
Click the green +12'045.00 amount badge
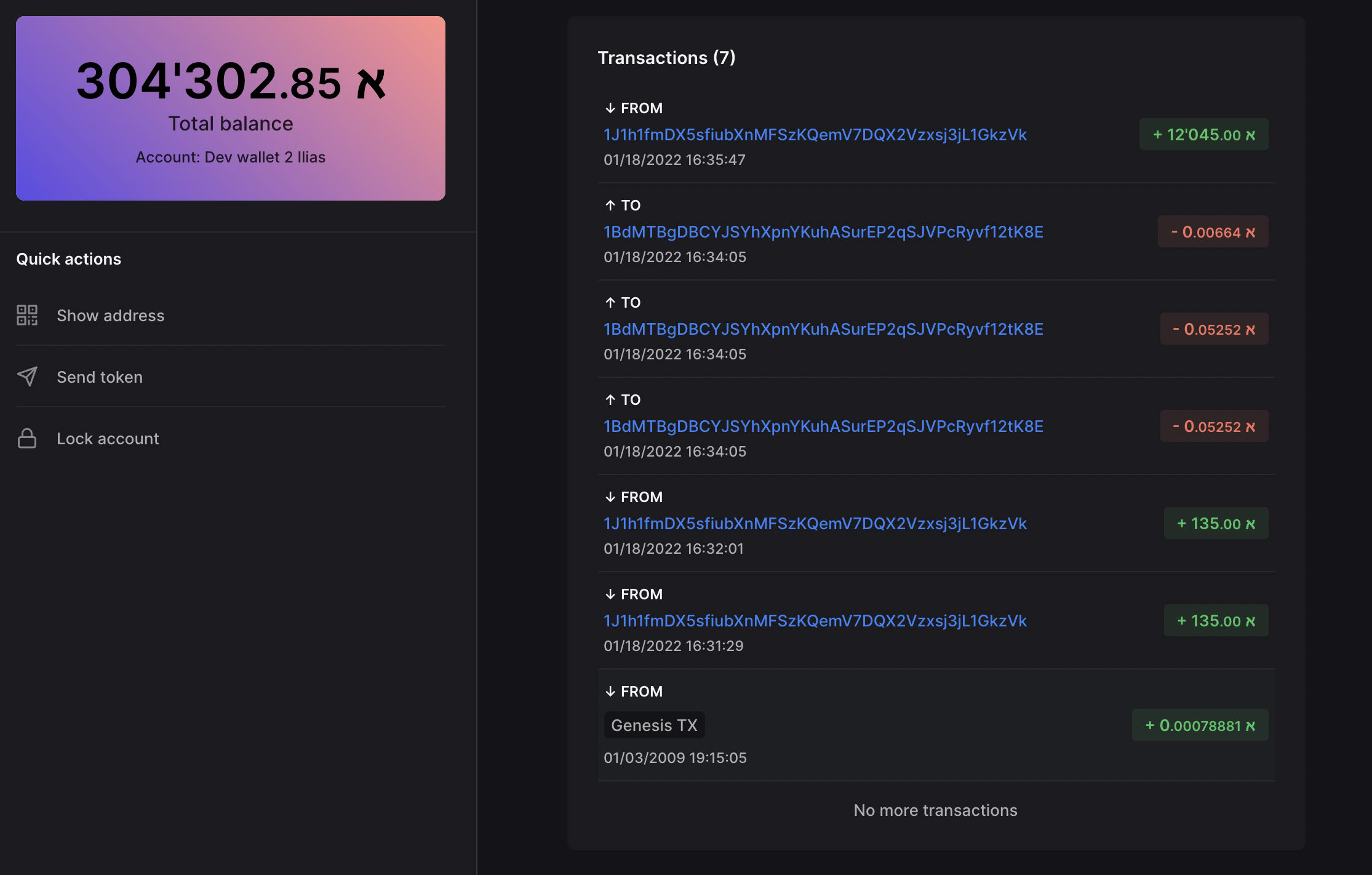click(x=1203, y=134)
